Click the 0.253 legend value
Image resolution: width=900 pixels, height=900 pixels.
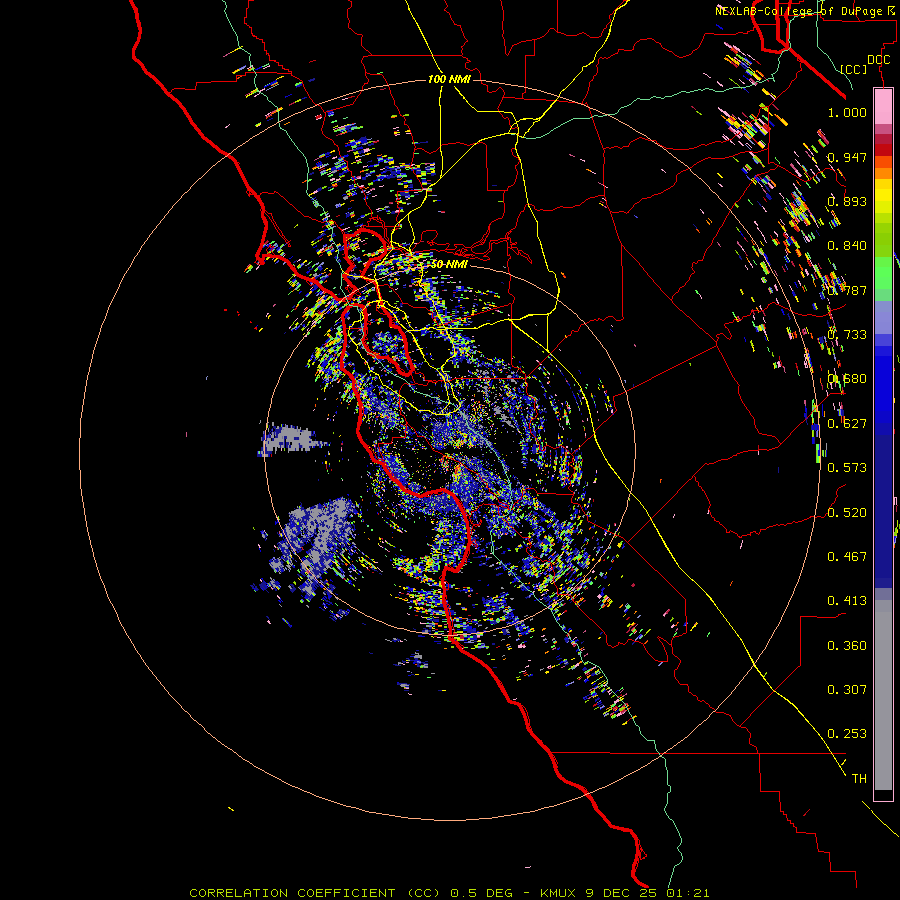tap(847, 734)
